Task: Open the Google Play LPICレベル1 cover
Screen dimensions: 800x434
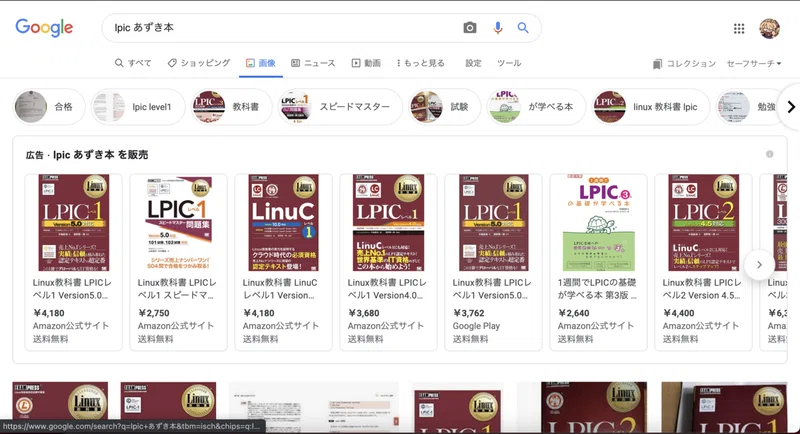Action: (x=493, y=222)
